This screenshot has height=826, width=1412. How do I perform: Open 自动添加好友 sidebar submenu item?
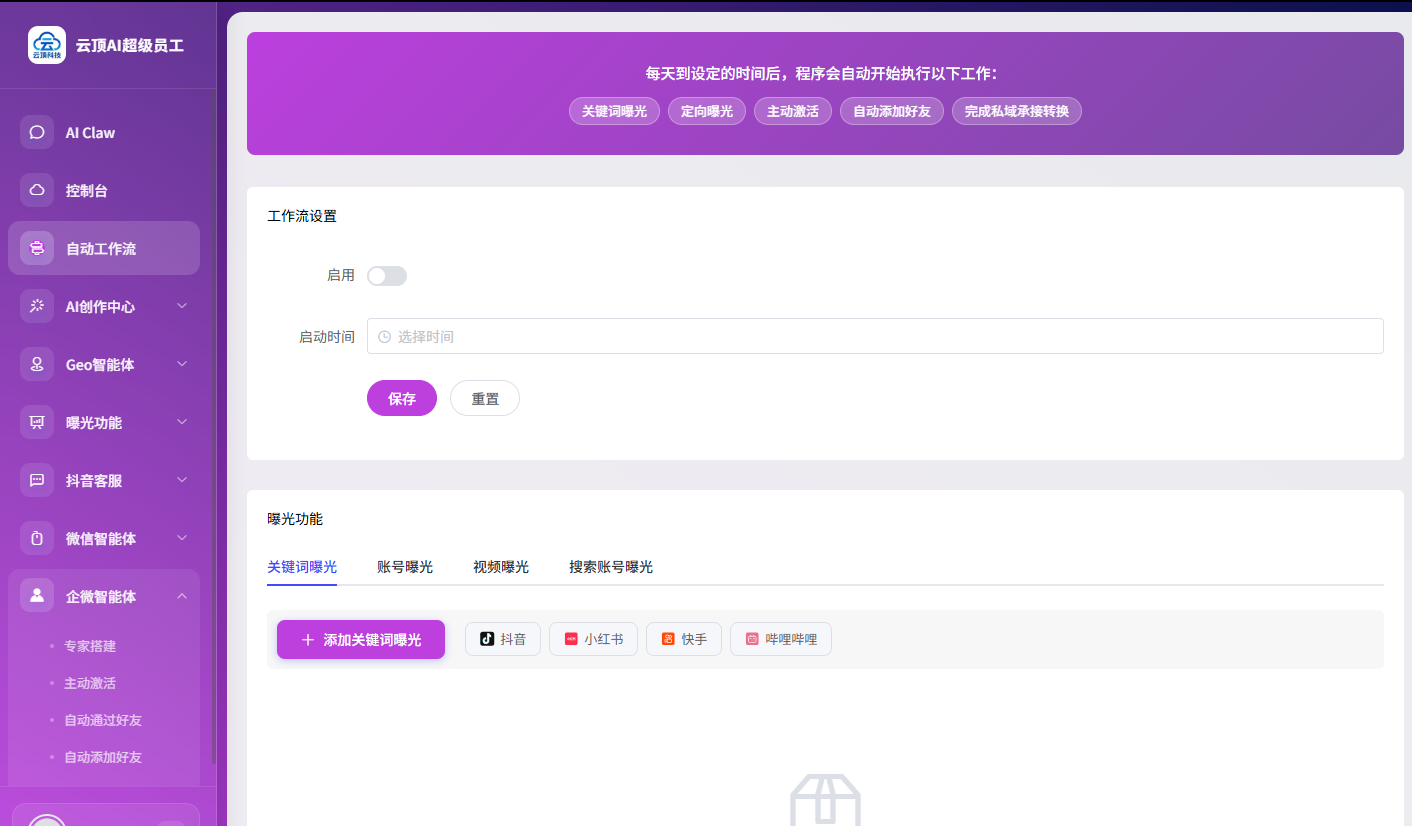tap(103, 757)
